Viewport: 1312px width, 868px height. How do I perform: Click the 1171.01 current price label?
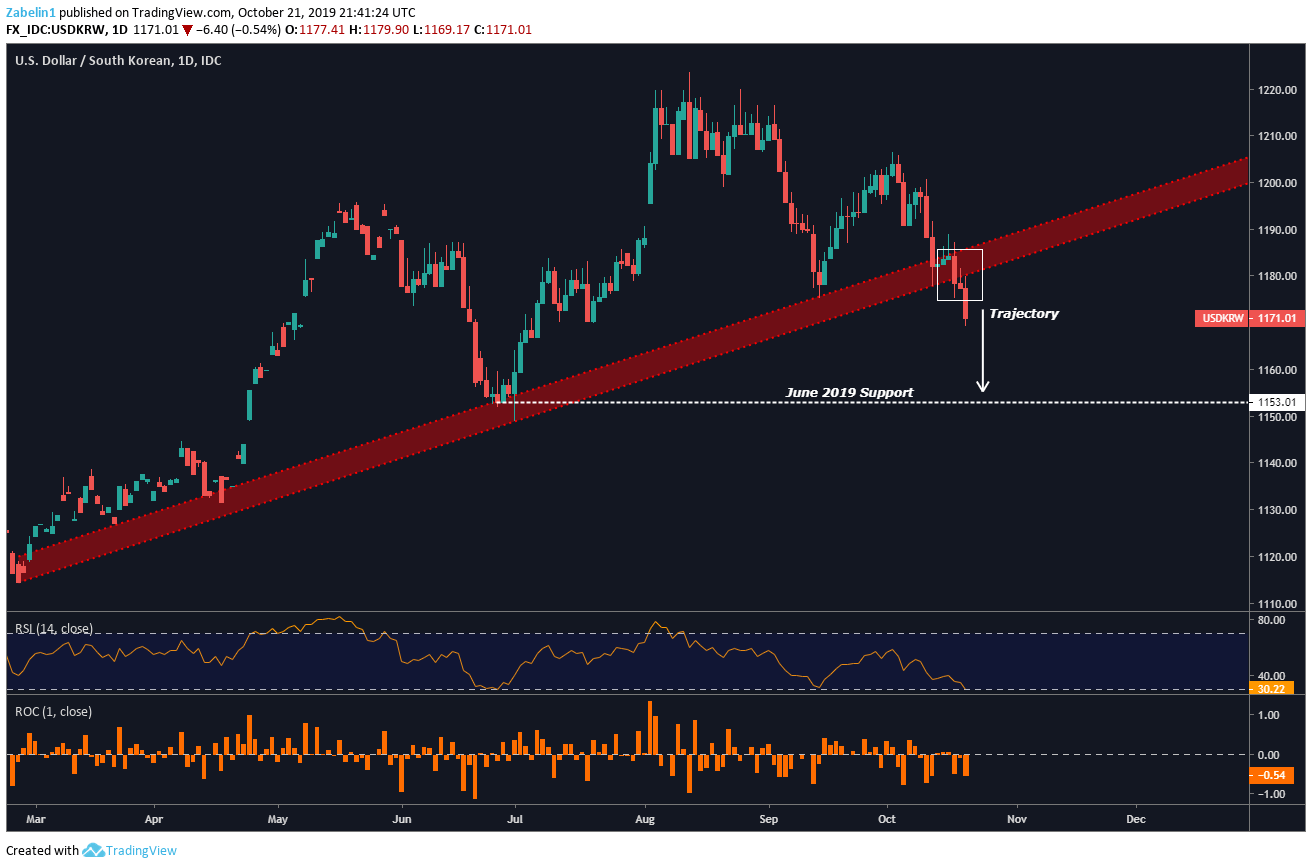pos(1277,319)
